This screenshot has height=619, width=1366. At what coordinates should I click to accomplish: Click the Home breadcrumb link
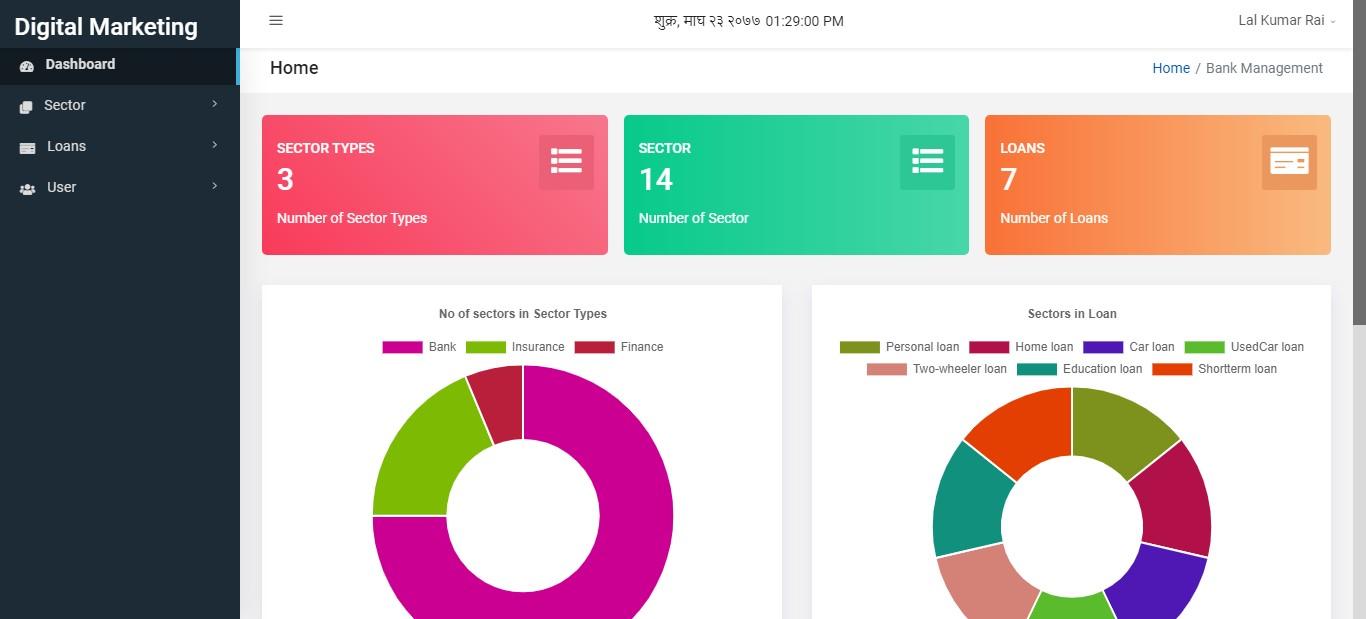(1171, 68)
